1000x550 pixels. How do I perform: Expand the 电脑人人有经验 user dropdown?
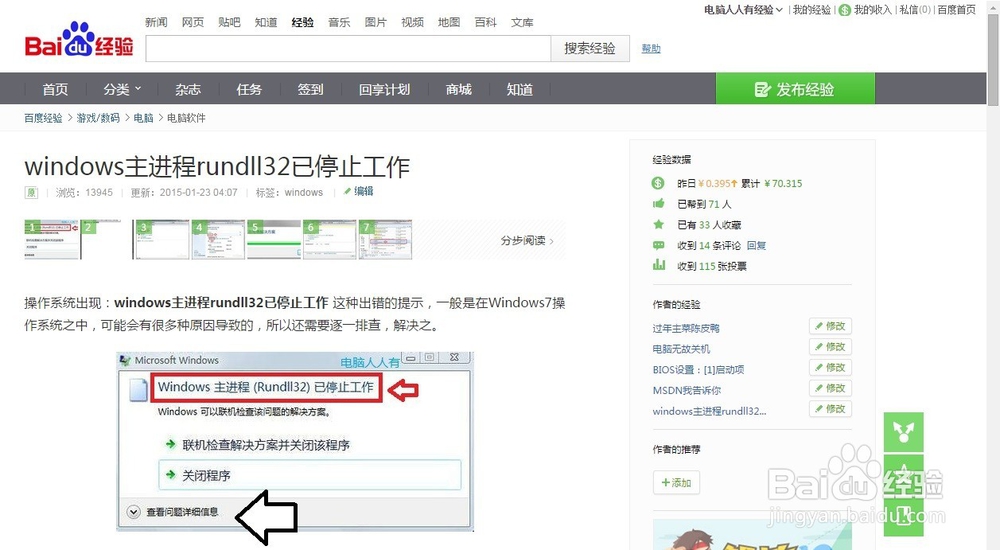click(x=743, y=10)
